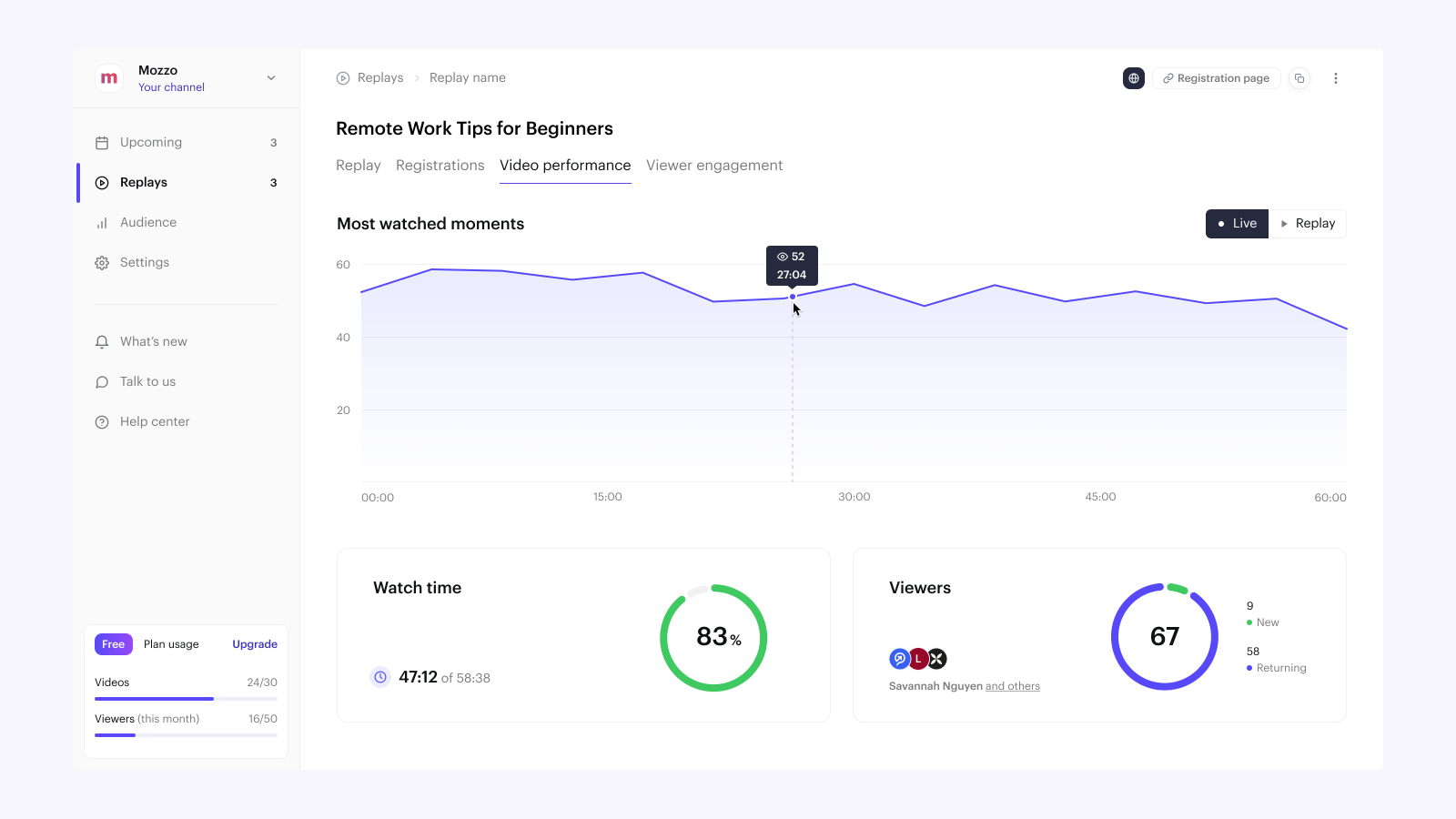Open the Registrations tab
Viewport: 1456px width, 819px height.
440,165
